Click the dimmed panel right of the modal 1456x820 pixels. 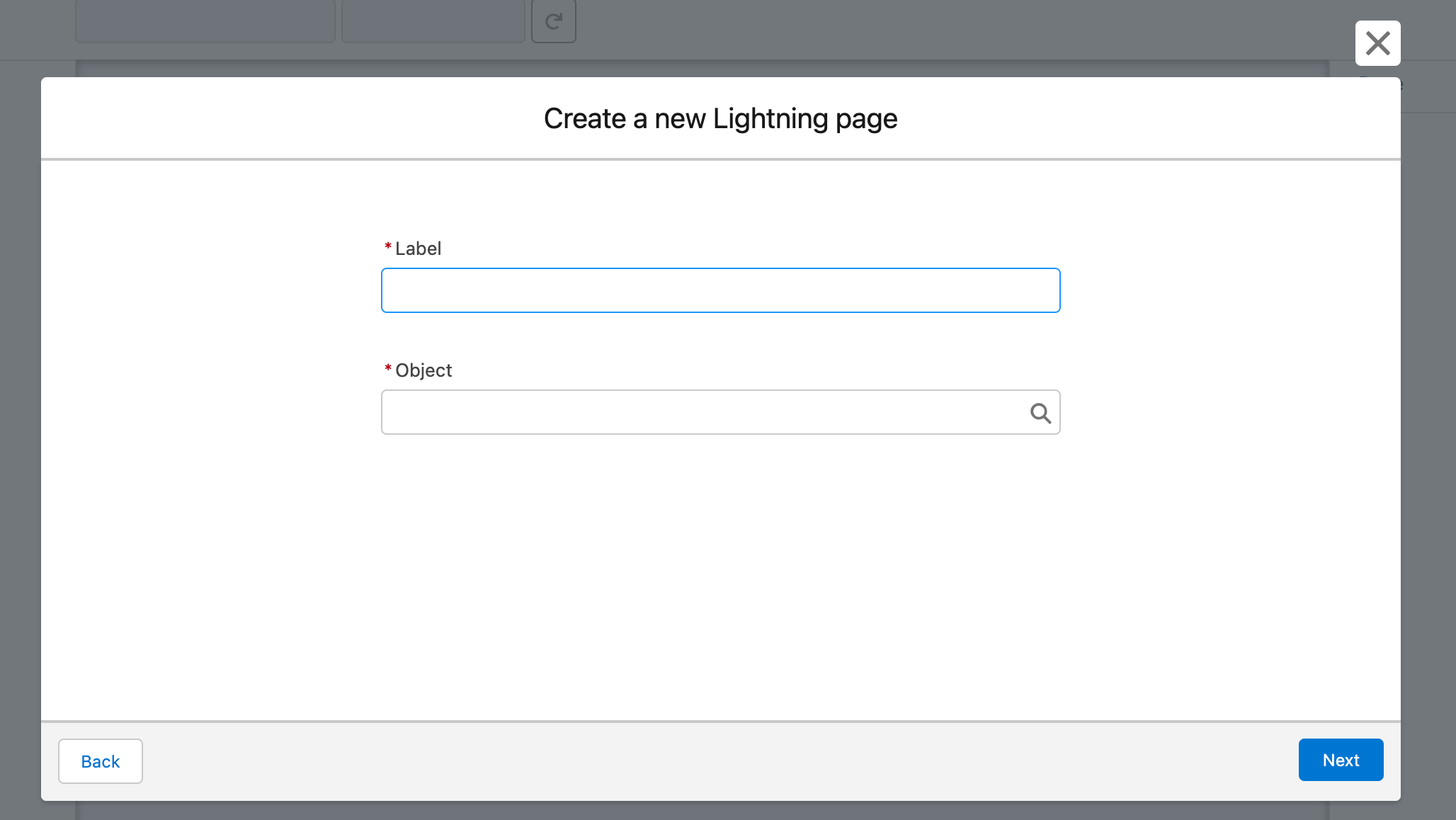point(1428,425)
